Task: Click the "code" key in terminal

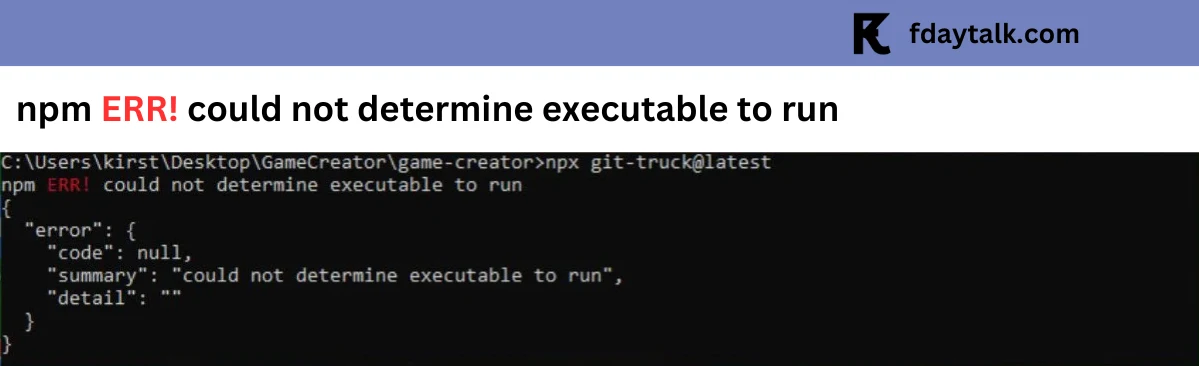Action: [80, 252]
